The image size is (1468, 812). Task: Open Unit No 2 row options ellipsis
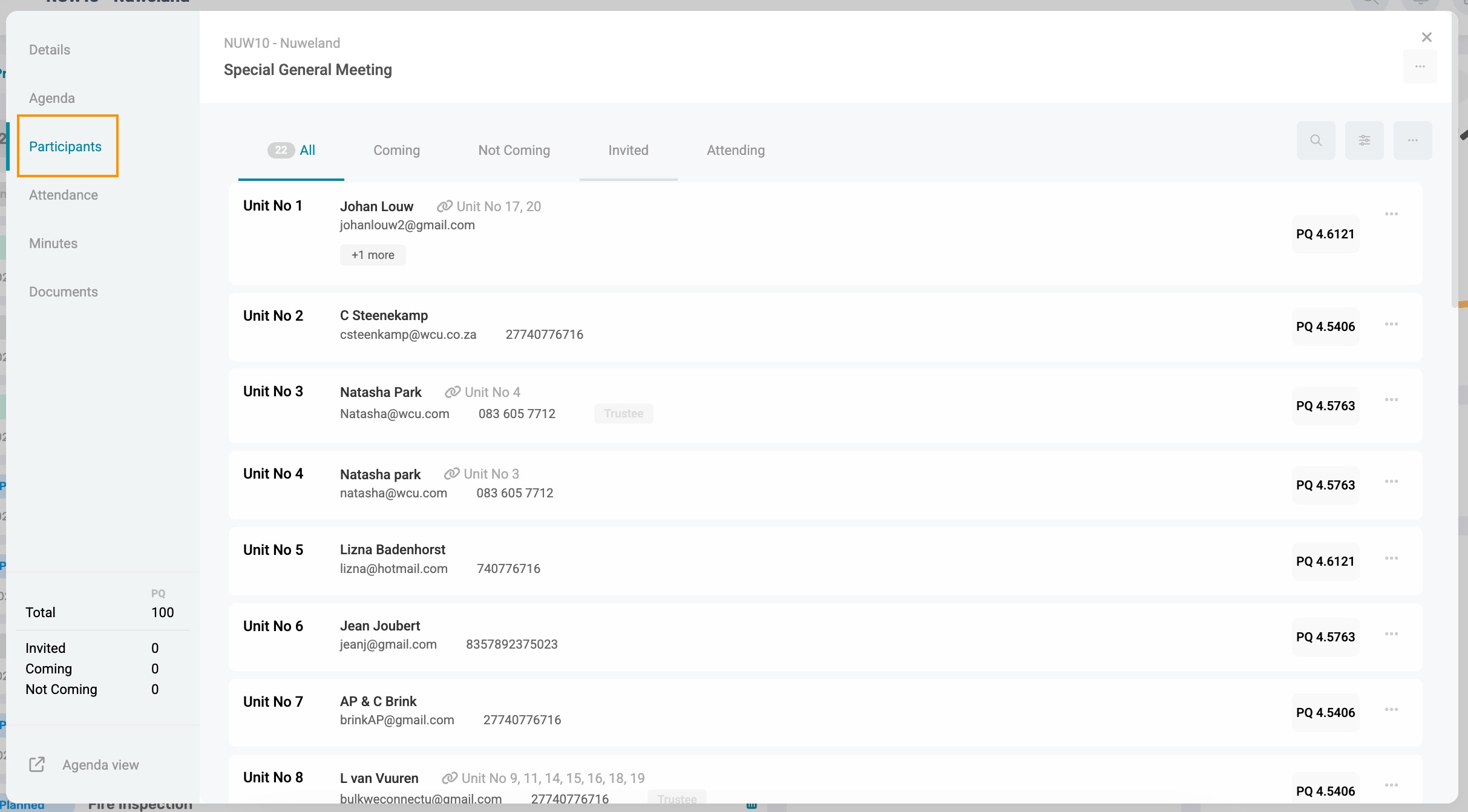coord(1391,324)
